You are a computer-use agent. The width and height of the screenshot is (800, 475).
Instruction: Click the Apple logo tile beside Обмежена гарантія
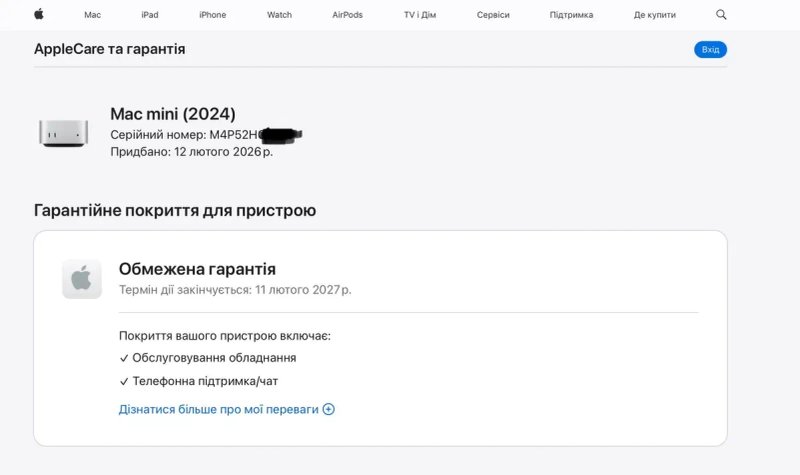tap(82, 279)
